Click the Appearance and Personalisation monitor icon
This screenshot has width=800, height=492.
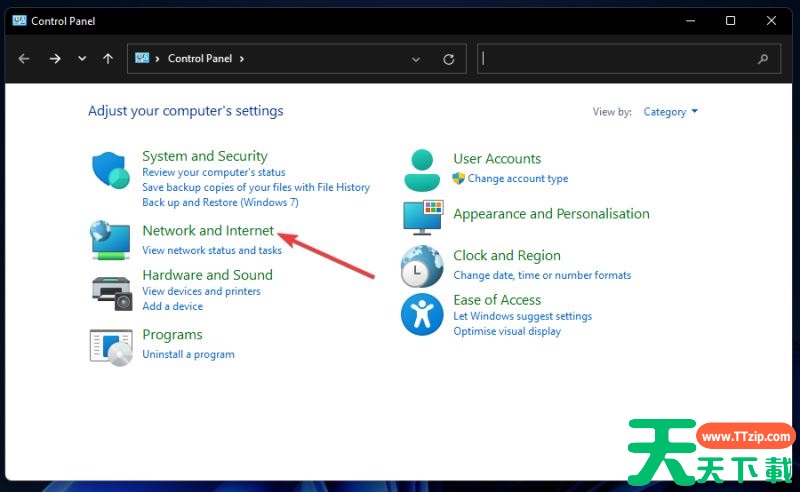(421, 216)
